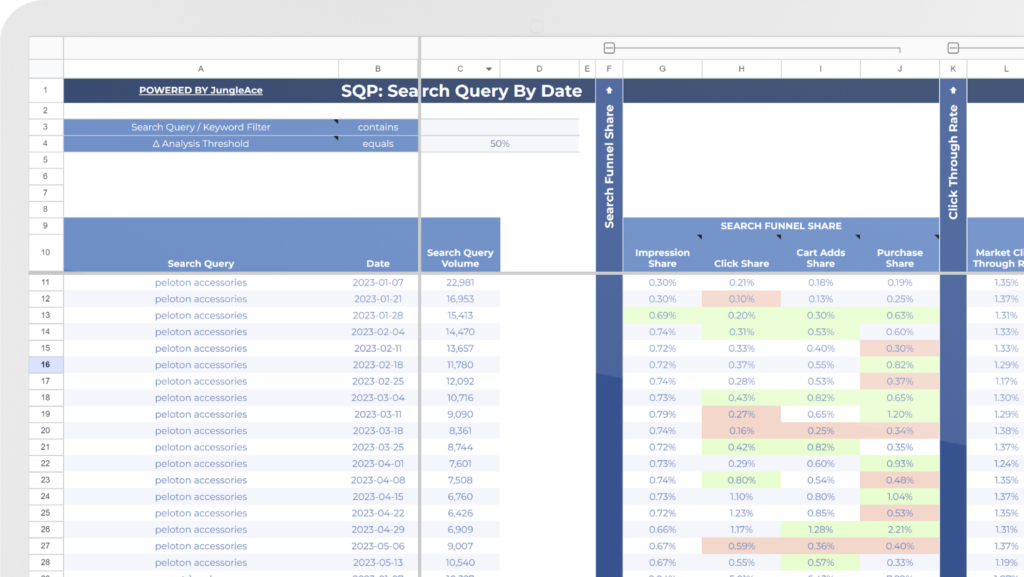Click the select-all corner of the sheet
This screenshot has height=577, width=1024.
[x=46, y=69]
